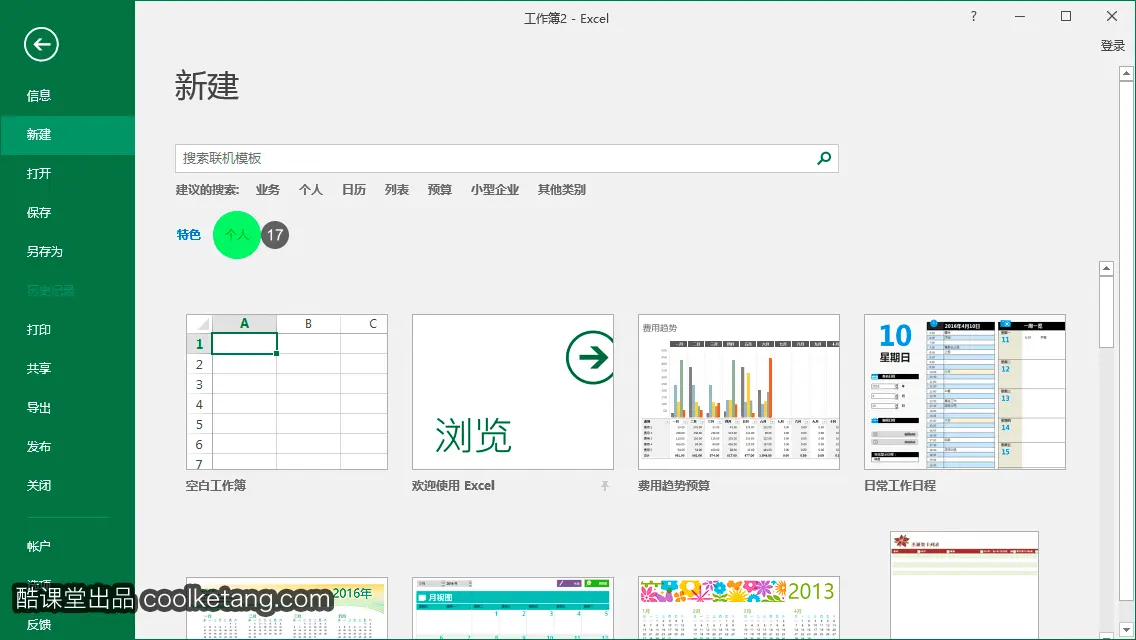Click the arrow circle in 浏览 thumbnail

point(590,357)
